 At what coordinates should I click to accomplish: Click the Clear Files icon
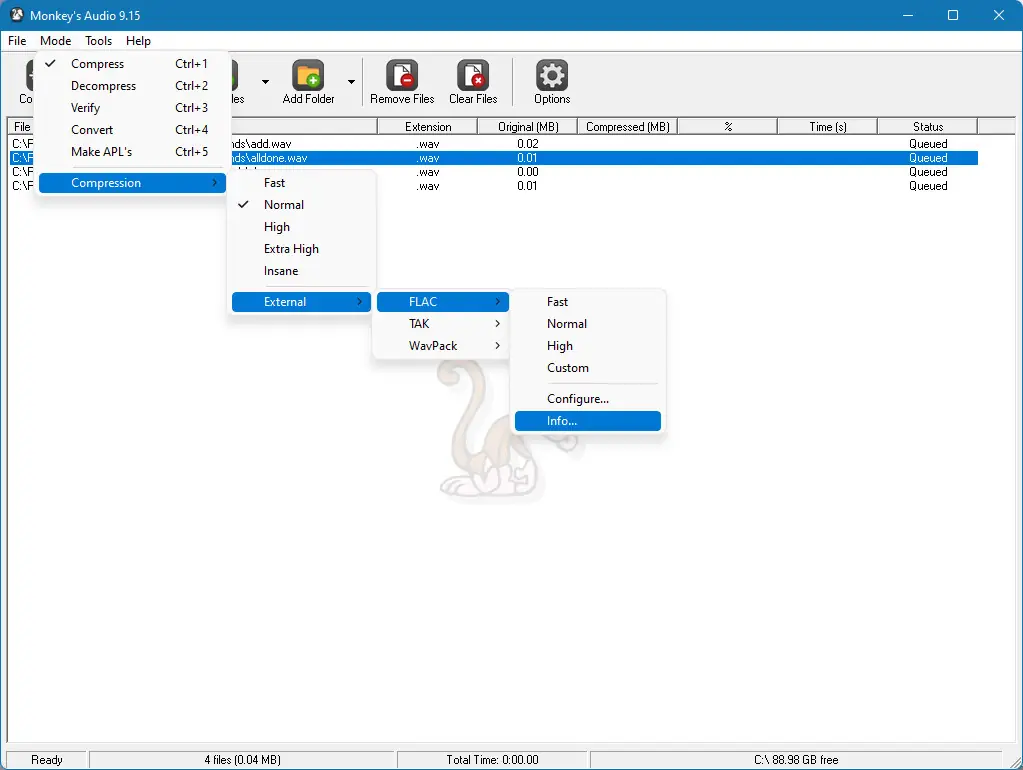pyautogui.click(x=473, y=76)
